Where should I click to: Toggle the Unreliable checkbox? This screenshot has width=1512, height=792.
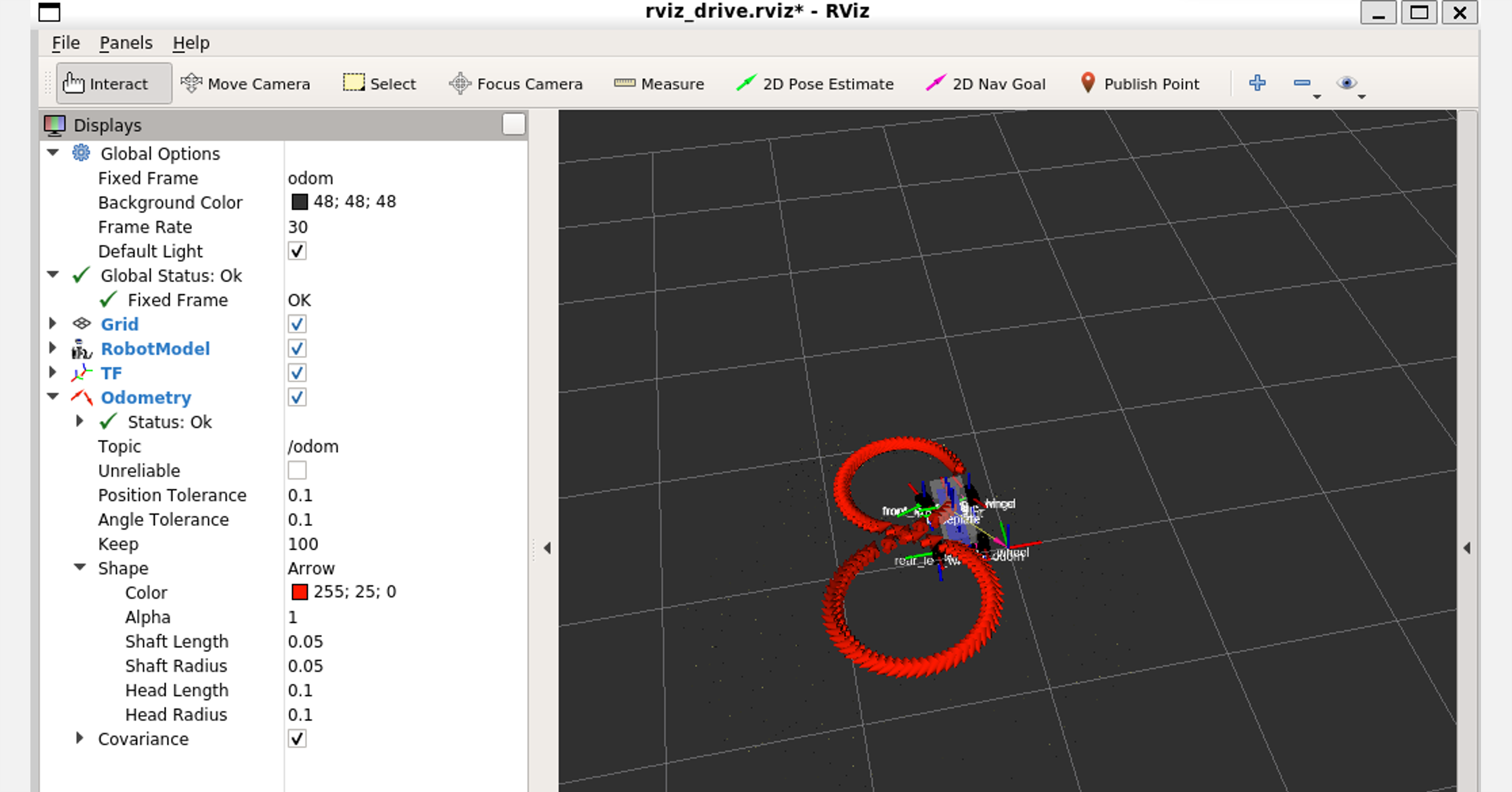297,471
